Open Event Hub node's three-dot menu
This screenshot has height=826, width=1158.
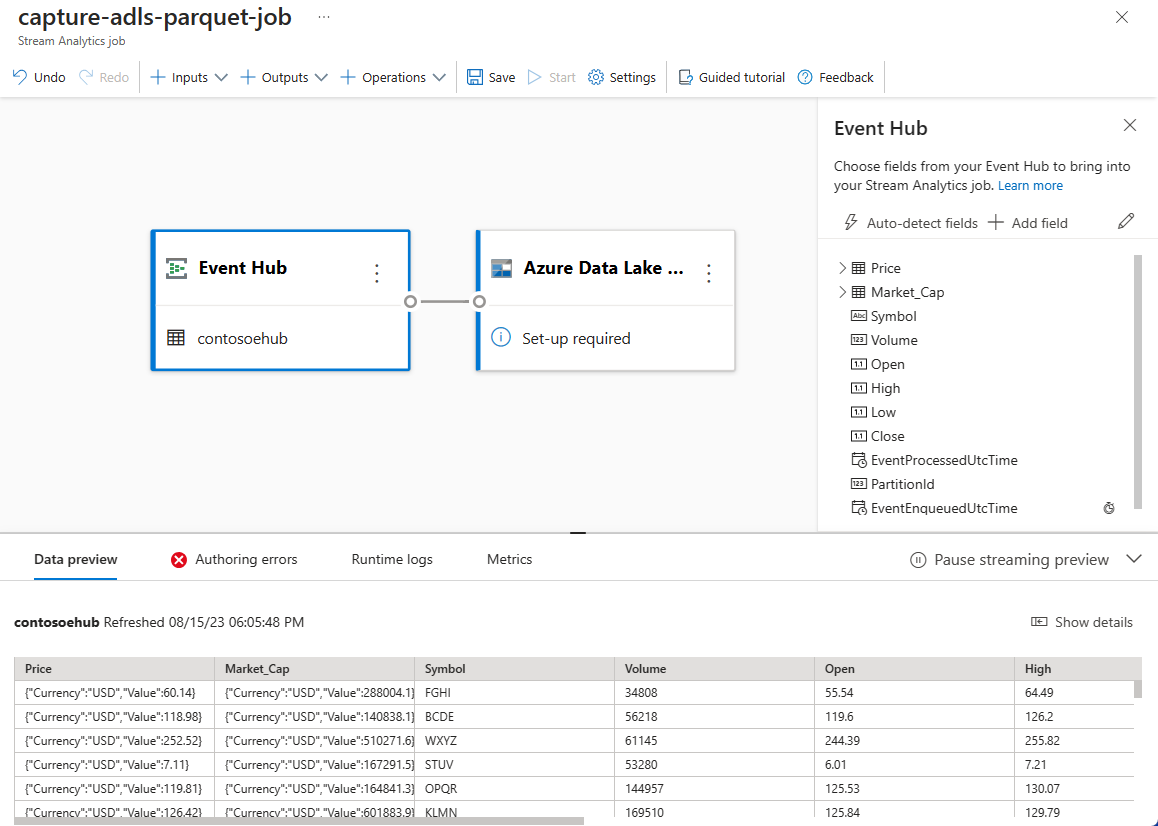(x=377, y=273)
